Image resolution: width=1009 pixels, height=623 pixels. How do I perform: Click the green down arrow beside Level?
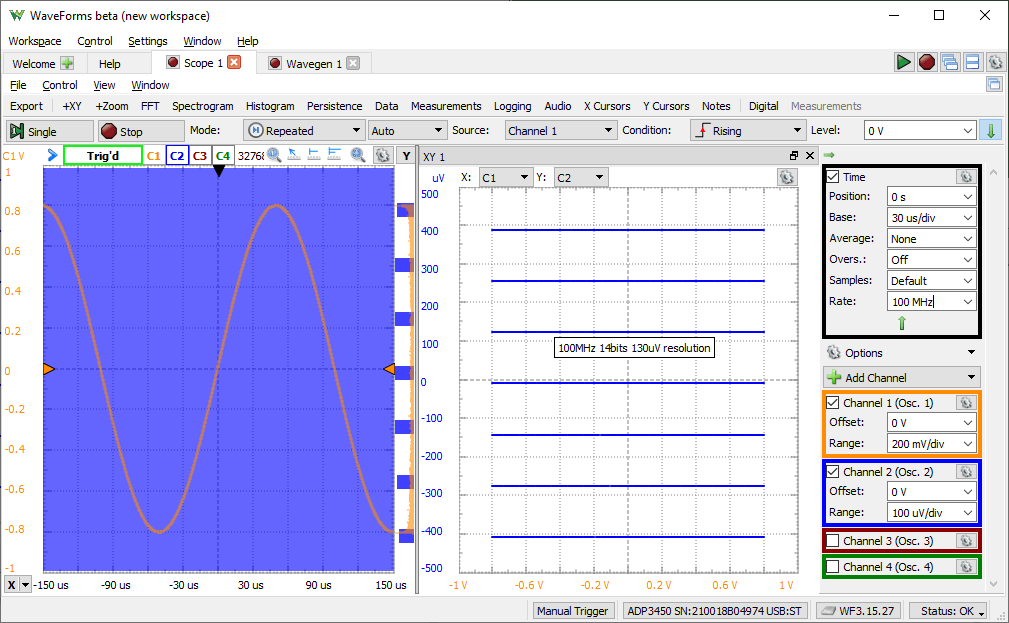(991, 130)
